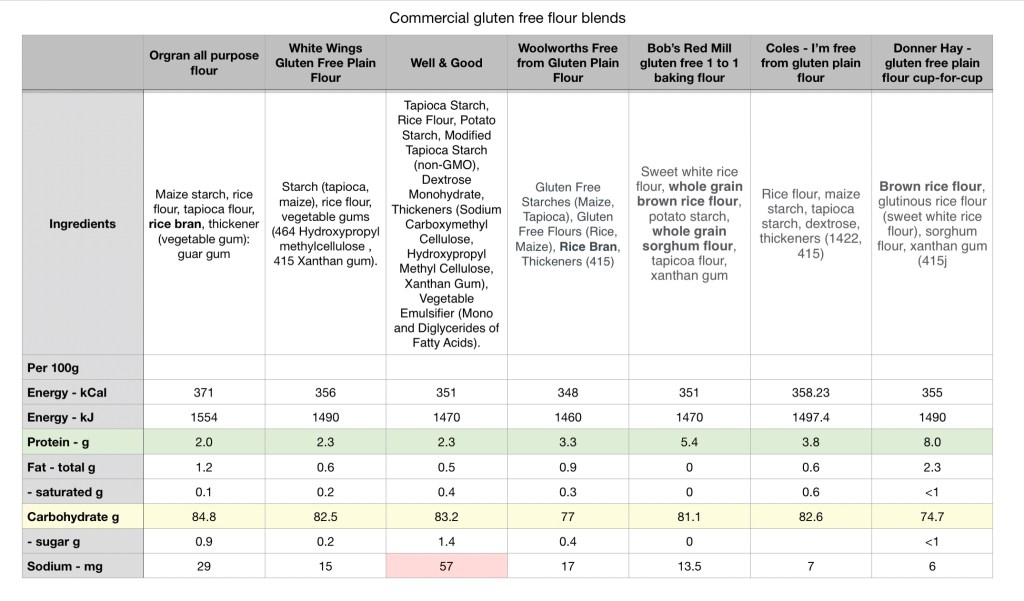
Task: Click the 'Ingredients' row label
Action: [x=82, y=224]
